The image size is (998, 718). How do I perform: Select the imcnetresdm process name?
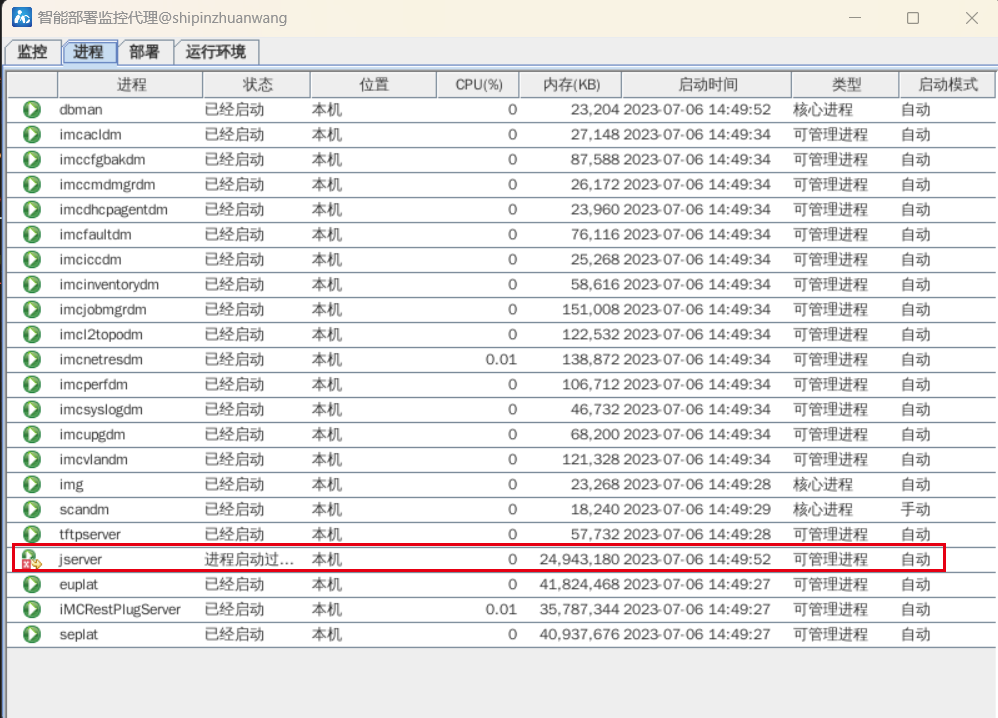point(101,359)
